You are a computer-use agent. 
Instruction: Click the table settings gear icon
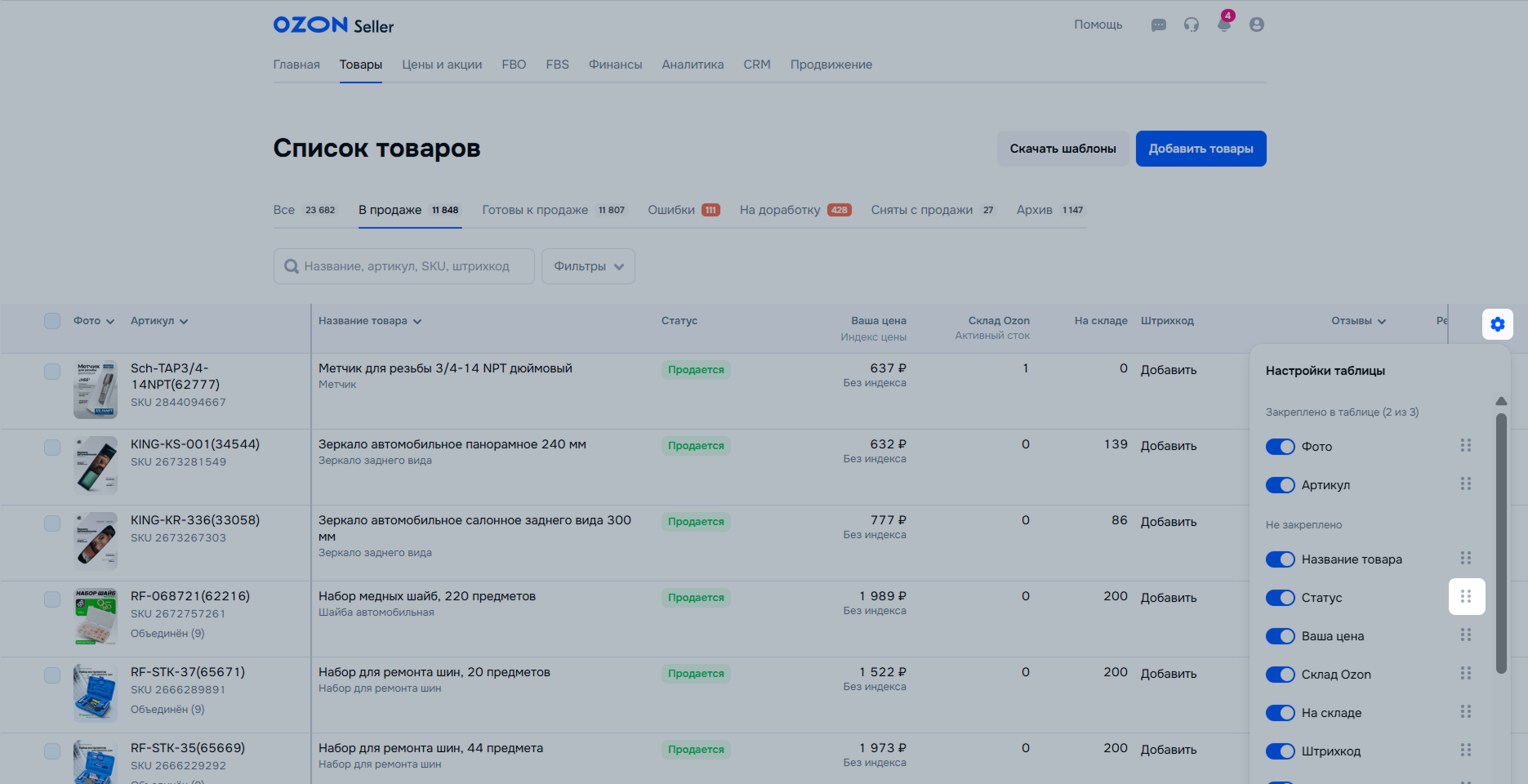tap(1497, 324)
